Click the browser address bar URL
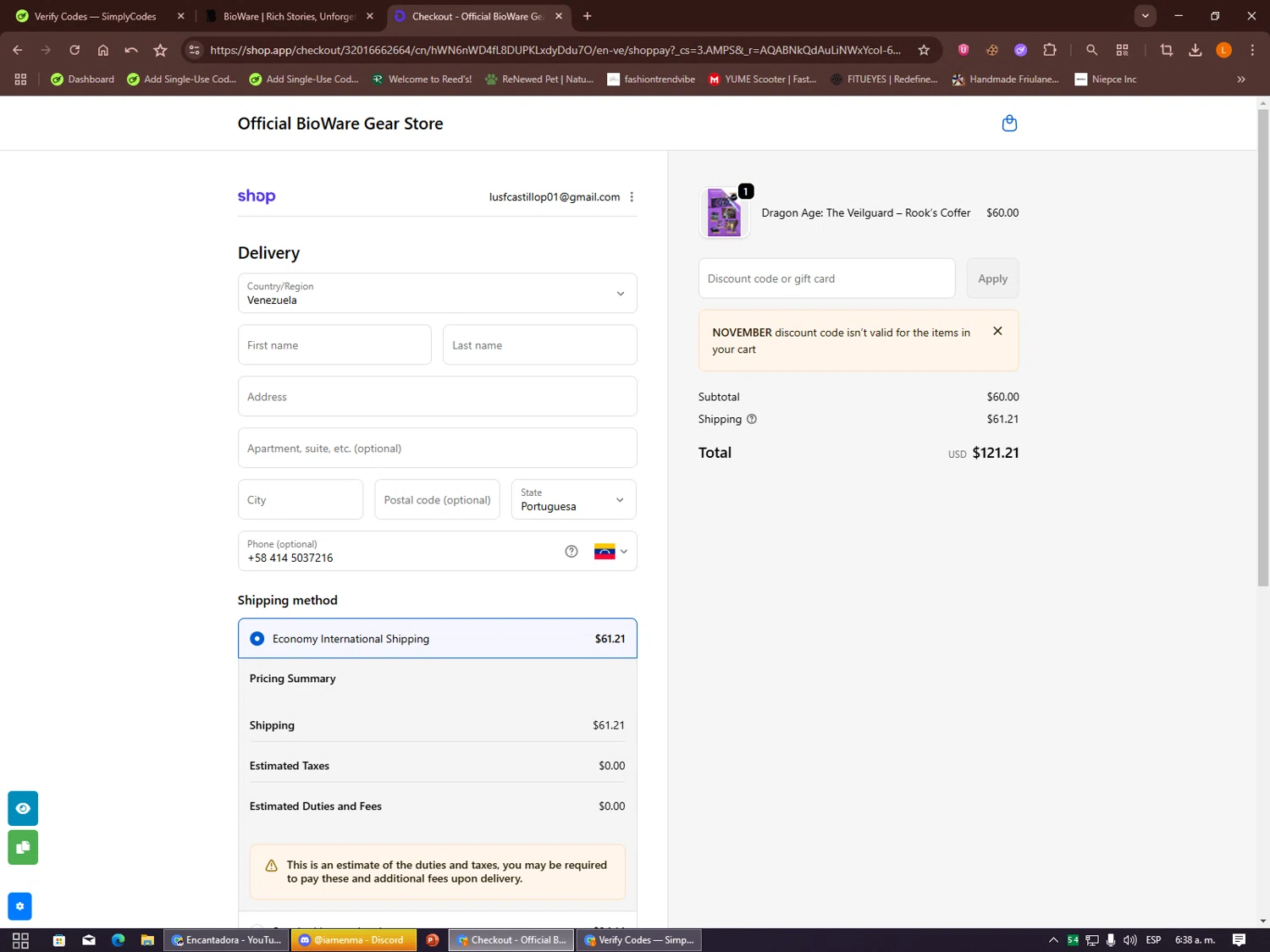1270x952 pixels. click(555, 50)
